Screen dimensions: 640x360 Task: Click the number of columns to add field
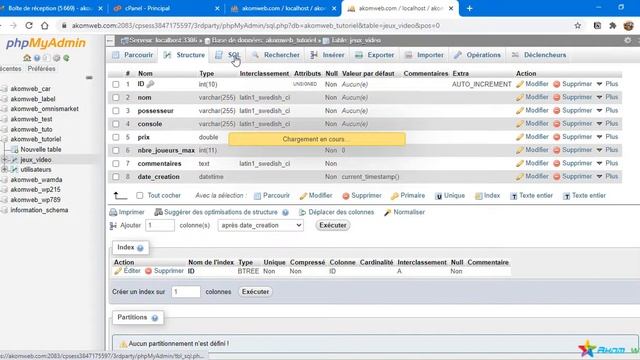160,225
